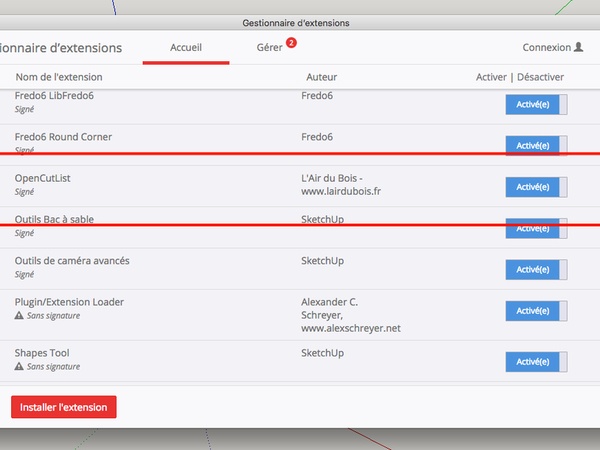Select the Plugin/Extension Loader name
Viewport: 600px width, 450px height.
point(69,302)
